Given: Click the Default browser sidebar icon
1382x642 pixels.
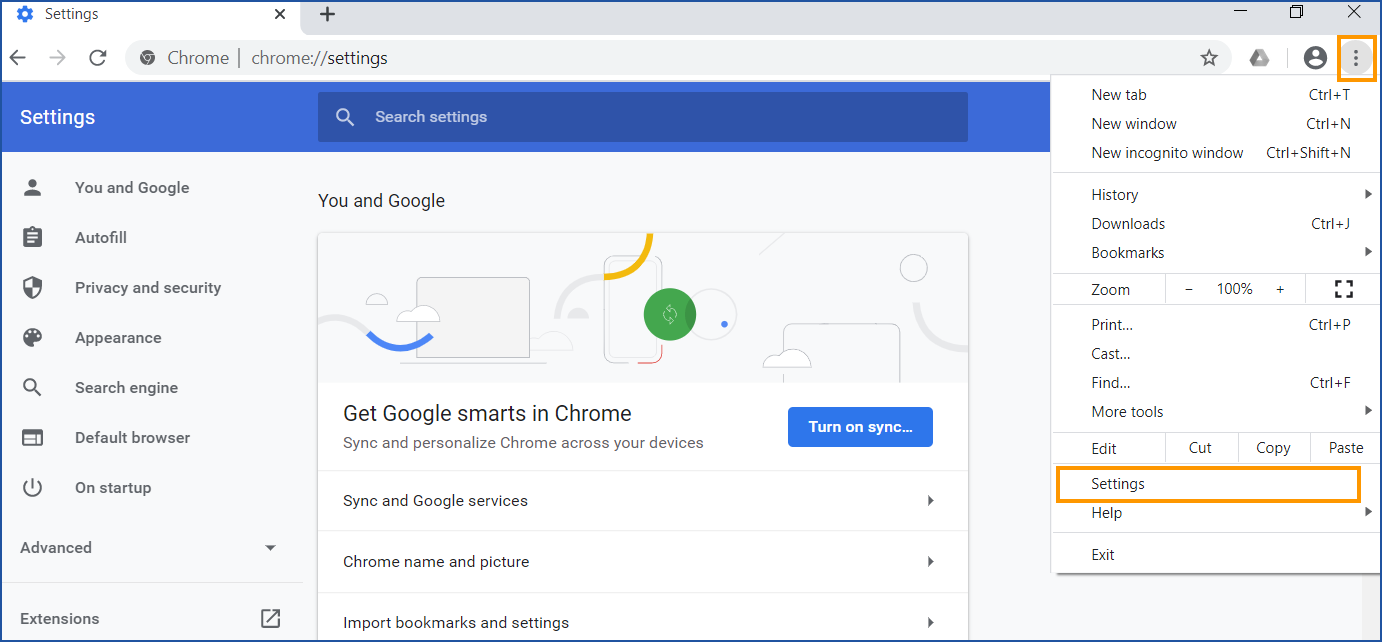Looking at the screenshot, I should tap(33, 437).
